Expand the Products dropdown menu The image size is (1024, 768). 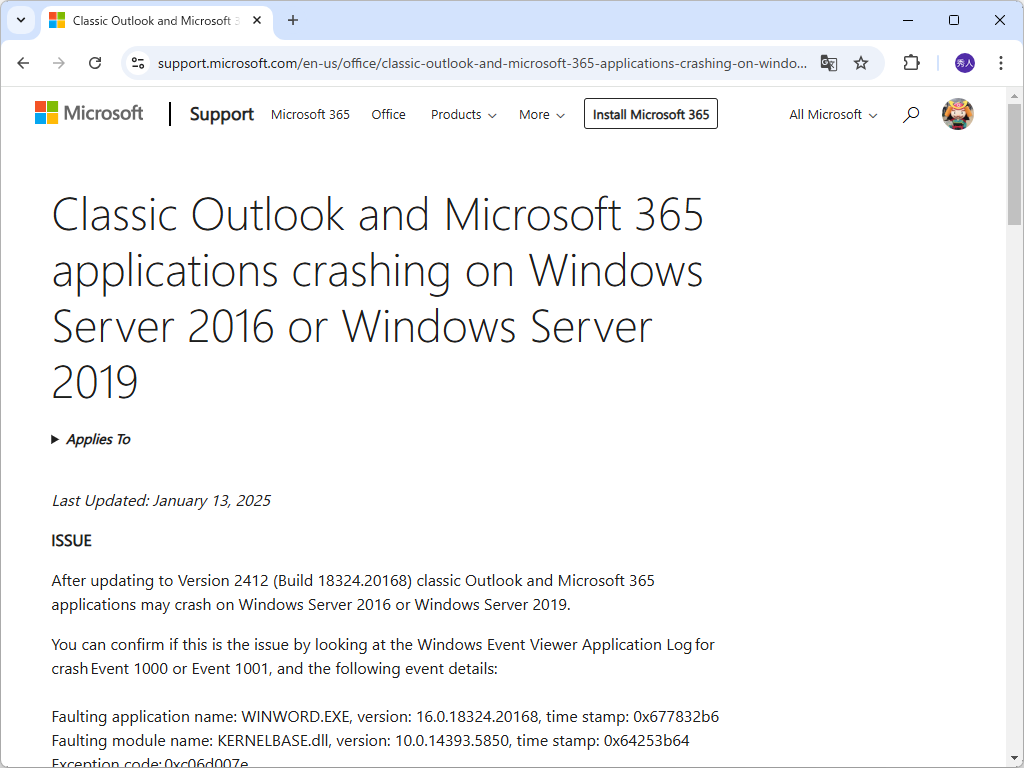(464, 114)
